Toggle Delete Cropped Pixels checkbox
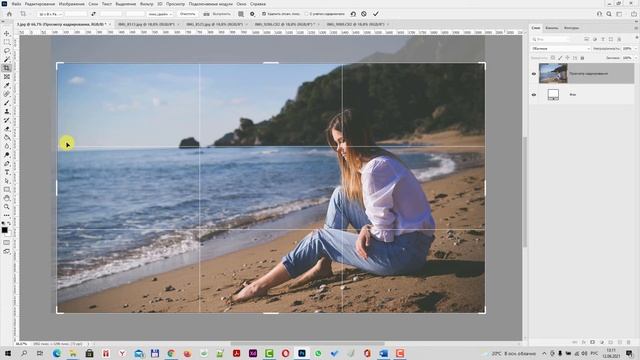The height and width of the screenshot is (360, 640). tap(264, 14)
